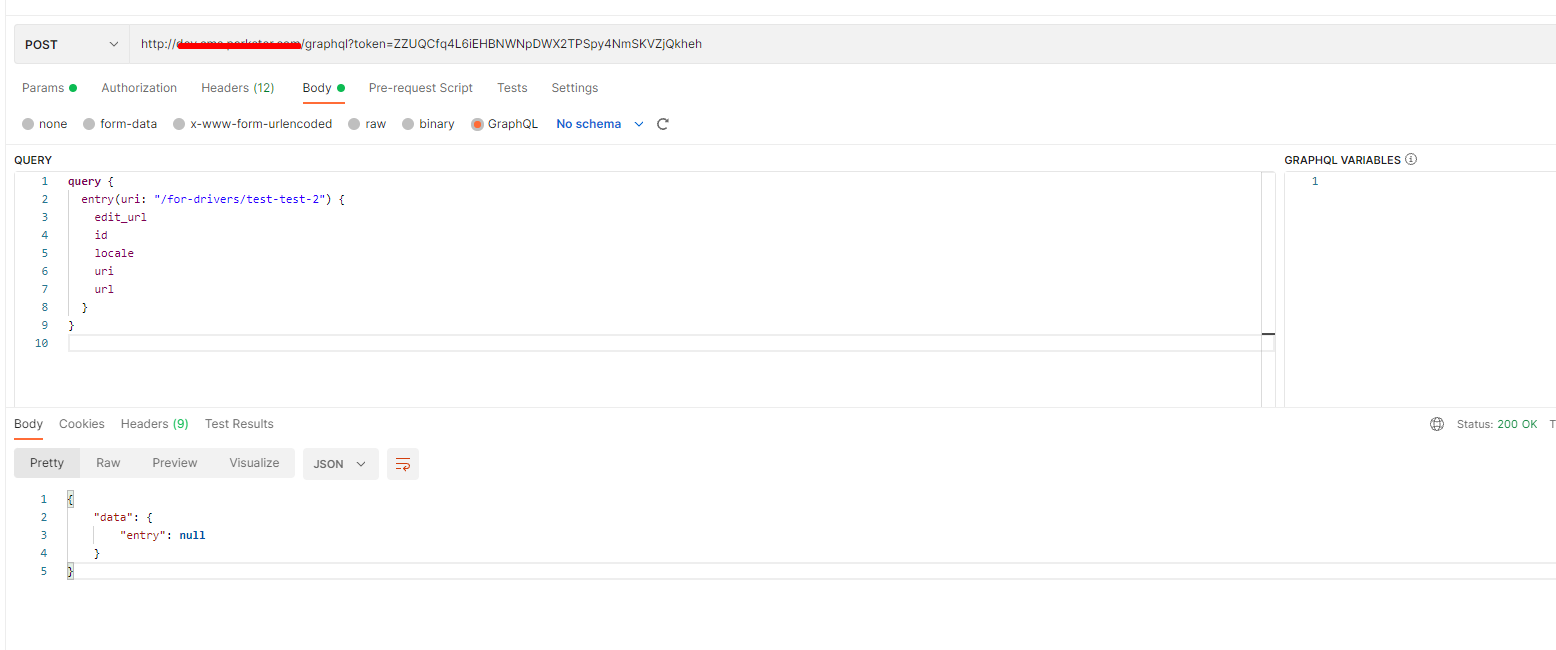Select the Visualize response option
The image size is (1556, 650).
pos(253,462)
